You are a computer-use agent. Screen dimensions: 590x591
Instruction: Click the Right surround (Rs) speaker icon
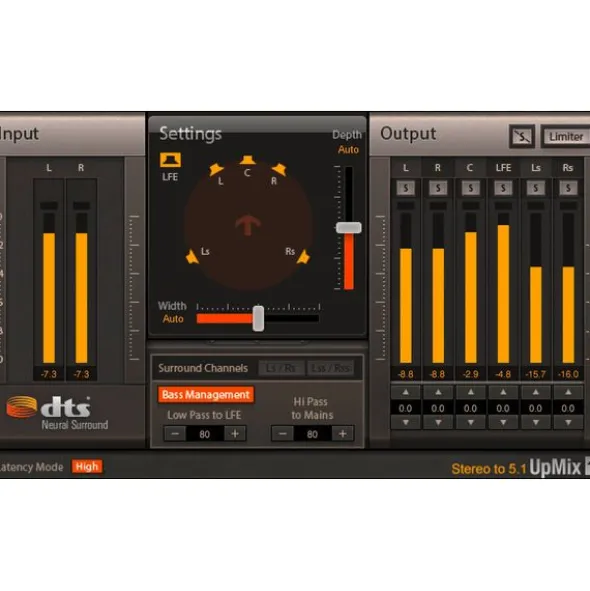303,257
